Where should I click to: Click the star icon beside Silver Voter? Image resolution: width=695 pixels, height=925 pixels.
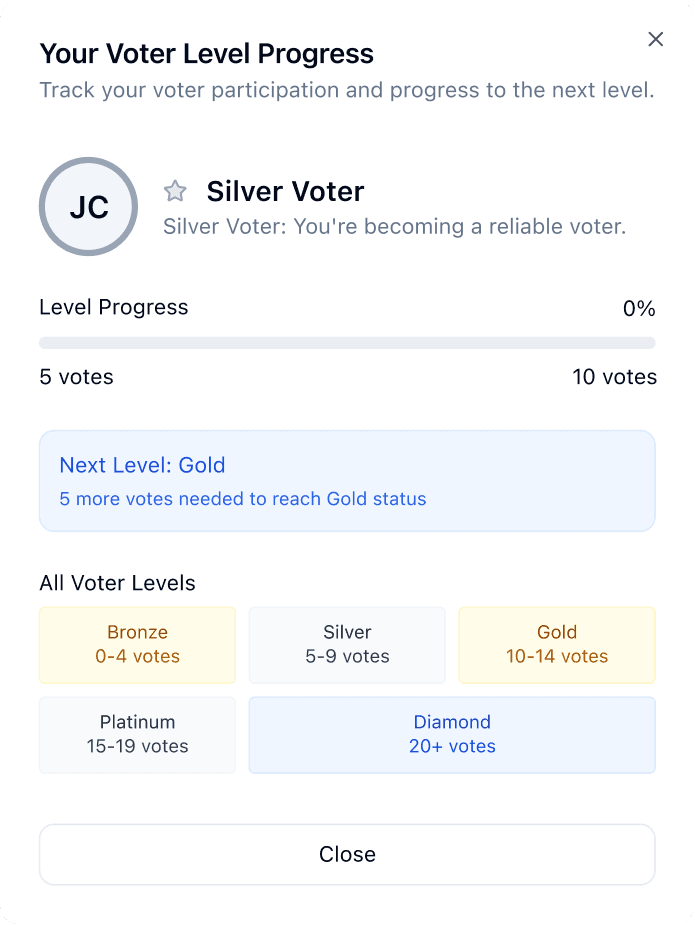tap(175, 191)
